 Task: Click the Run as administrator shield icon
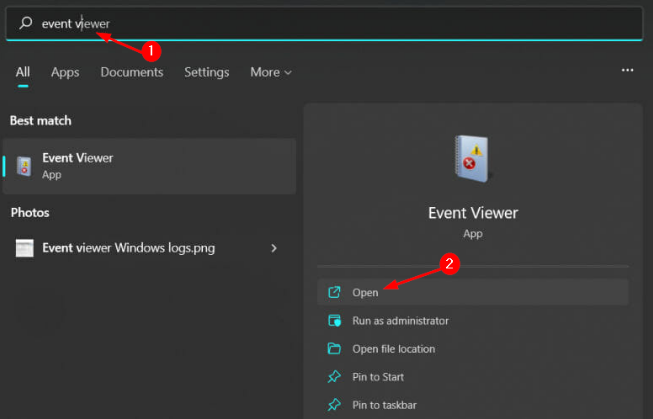pos(334,321)
